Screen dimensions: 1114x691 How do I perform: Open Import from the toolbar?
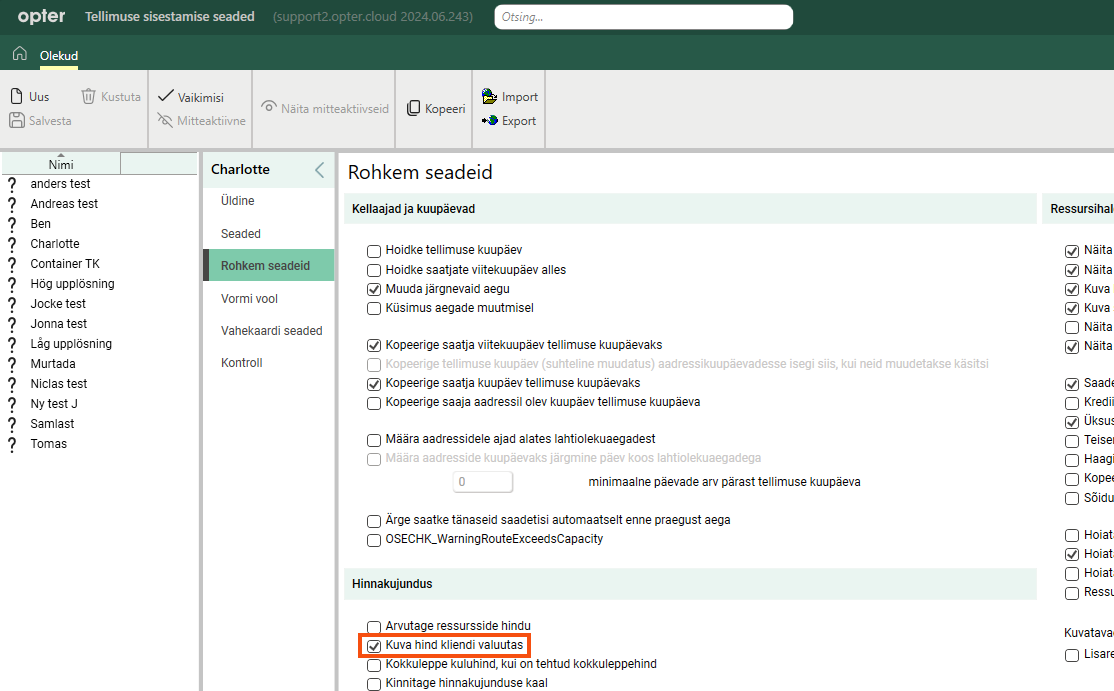(x=489, y=97)
